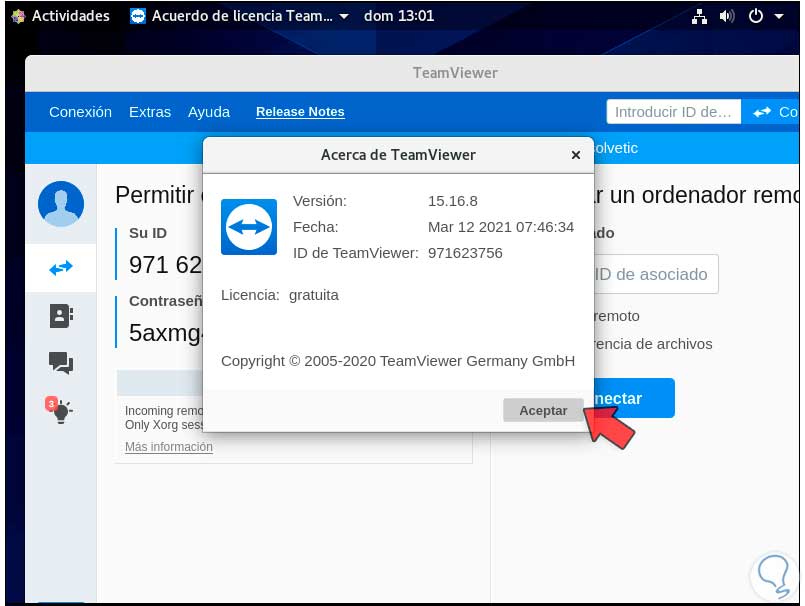
Task: Click the volume speaker icon in top bar
Action: point(727,16)
